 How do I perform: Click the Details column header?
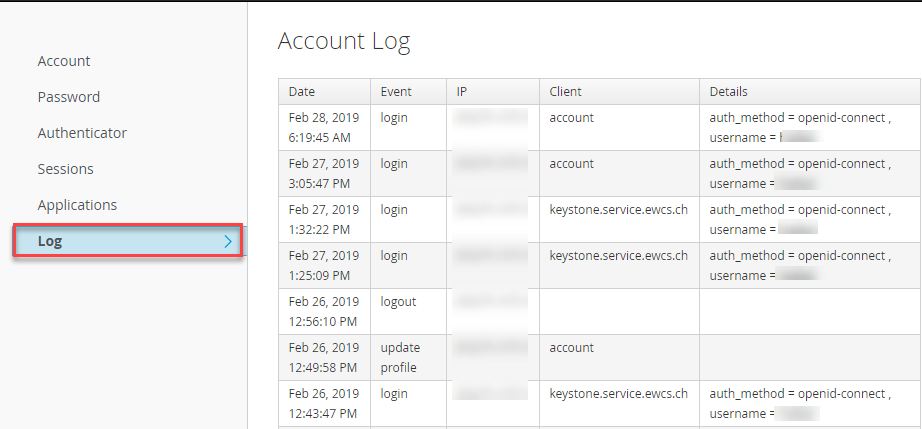(729, 92)
